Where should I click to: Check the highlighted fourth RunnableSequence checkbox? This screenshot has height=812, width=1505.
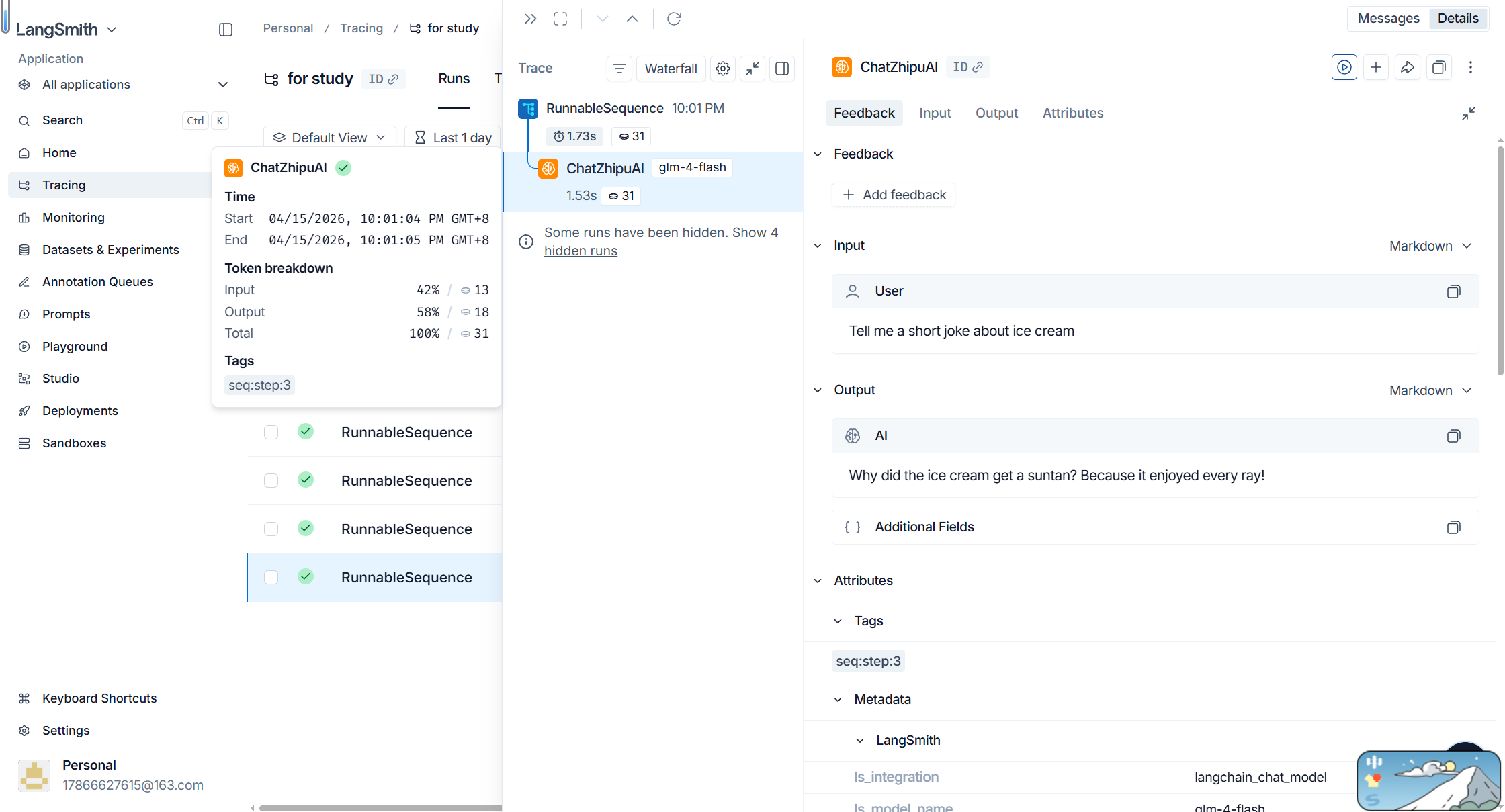tap(271, 577)
